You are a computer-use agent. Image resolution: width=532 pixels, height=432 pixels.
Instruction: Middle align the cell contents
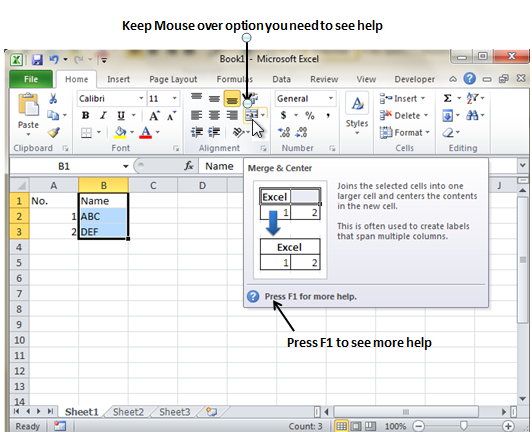pos(214,99)
